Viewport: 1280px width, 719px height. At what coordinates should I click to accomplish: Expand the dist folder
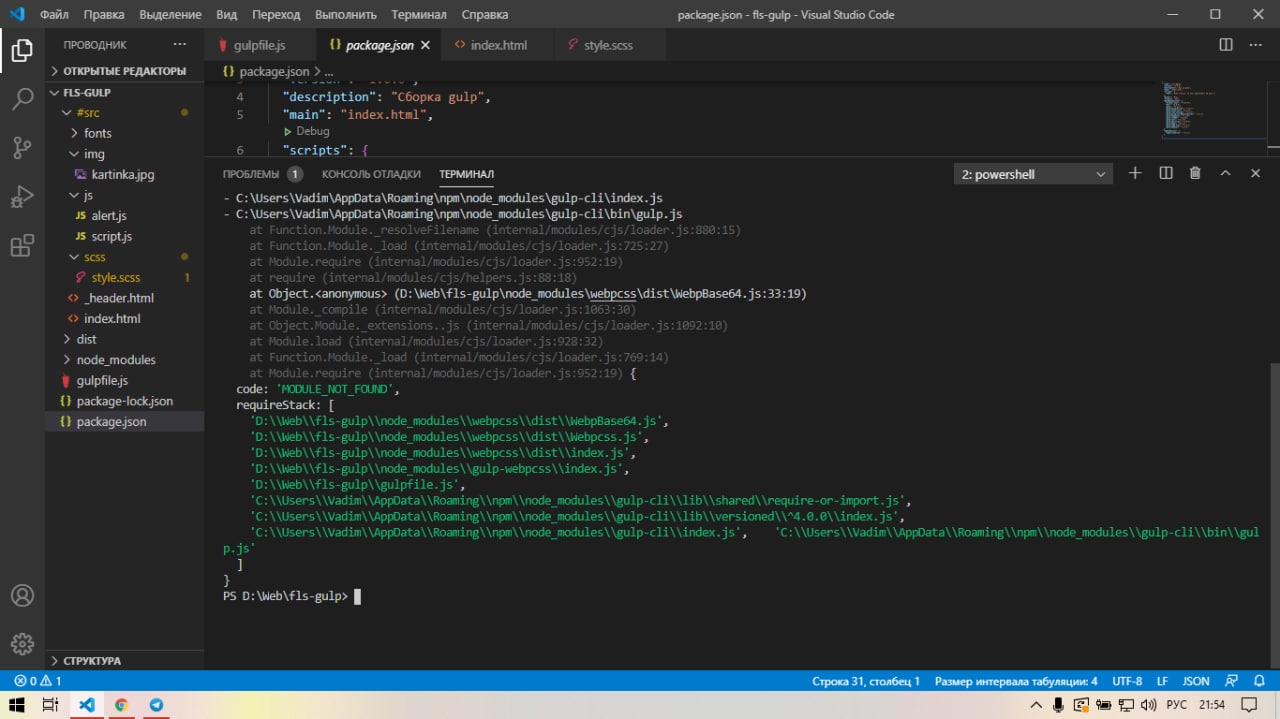tap(125, 339)
